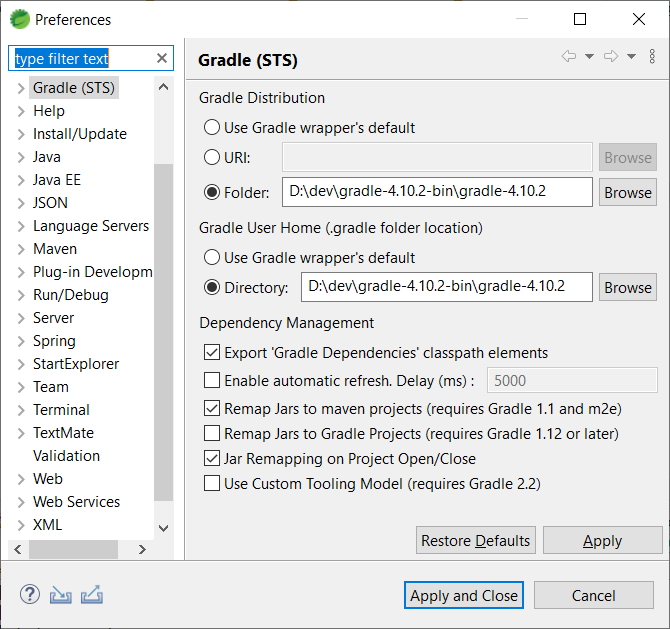Click the tree horizontal scroll right arrow

click(142, 549)
